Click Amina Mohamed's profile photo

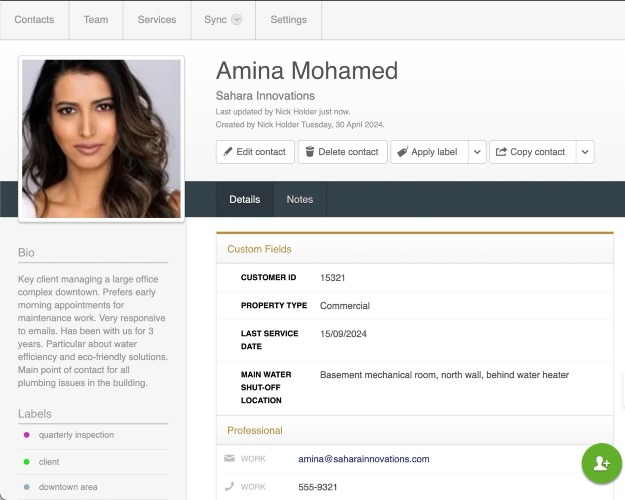101,139
